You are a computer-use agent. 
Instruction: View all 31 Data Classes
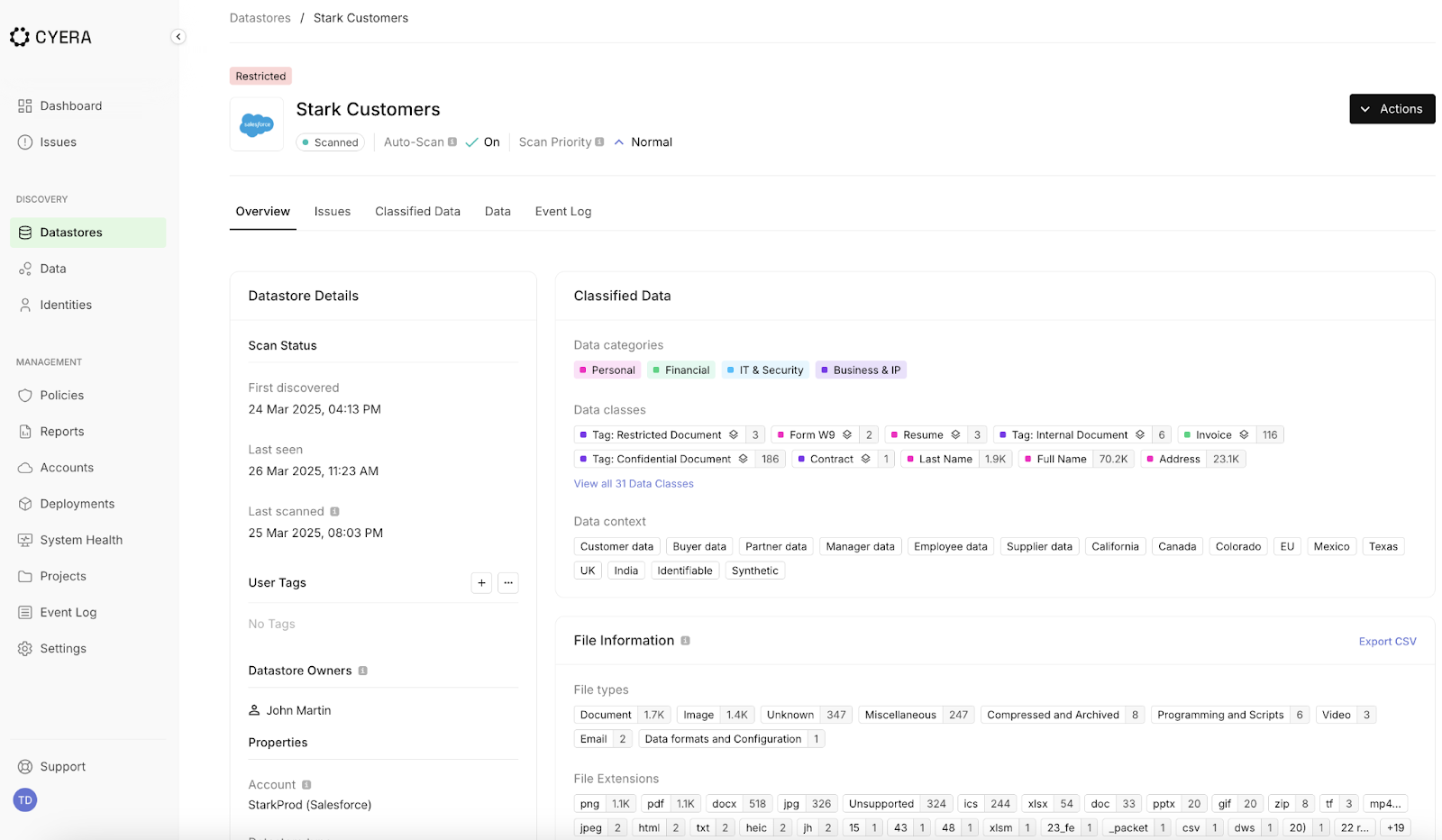(634, 483)
